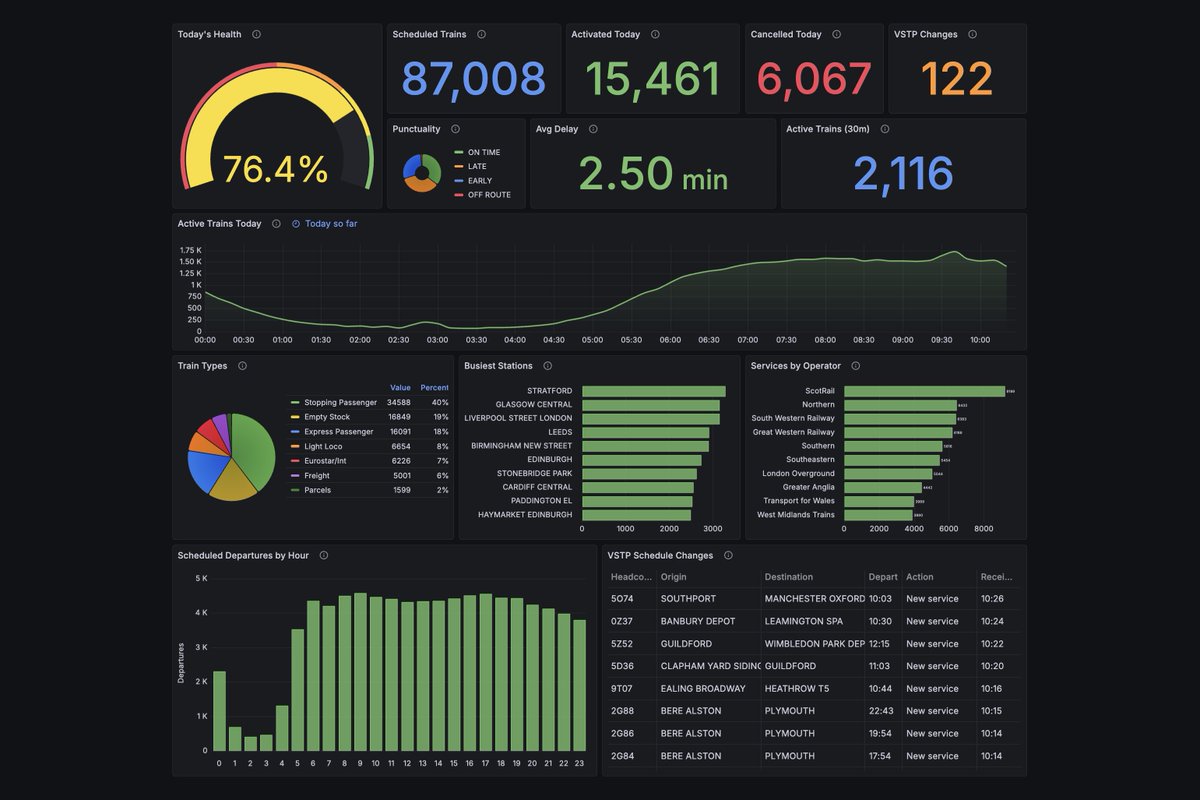Open Active Trains Today panel title menu

click(219, 224)
